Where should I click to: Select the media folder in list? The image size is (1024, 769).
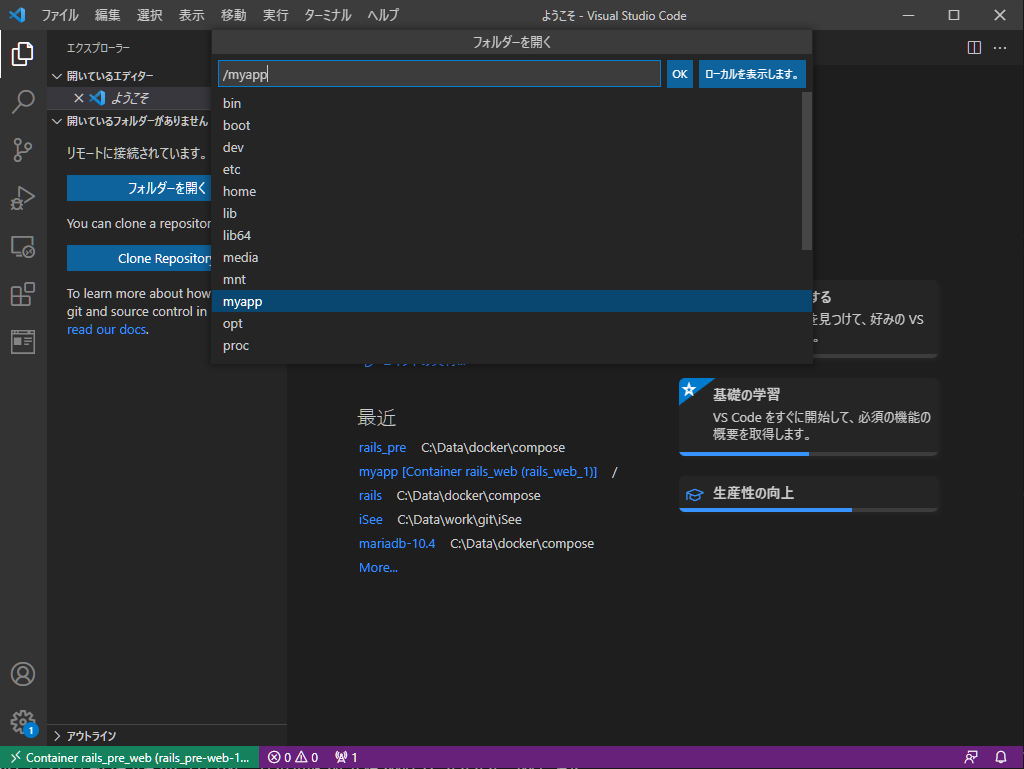pyautogui.click(x=506, y=258)
